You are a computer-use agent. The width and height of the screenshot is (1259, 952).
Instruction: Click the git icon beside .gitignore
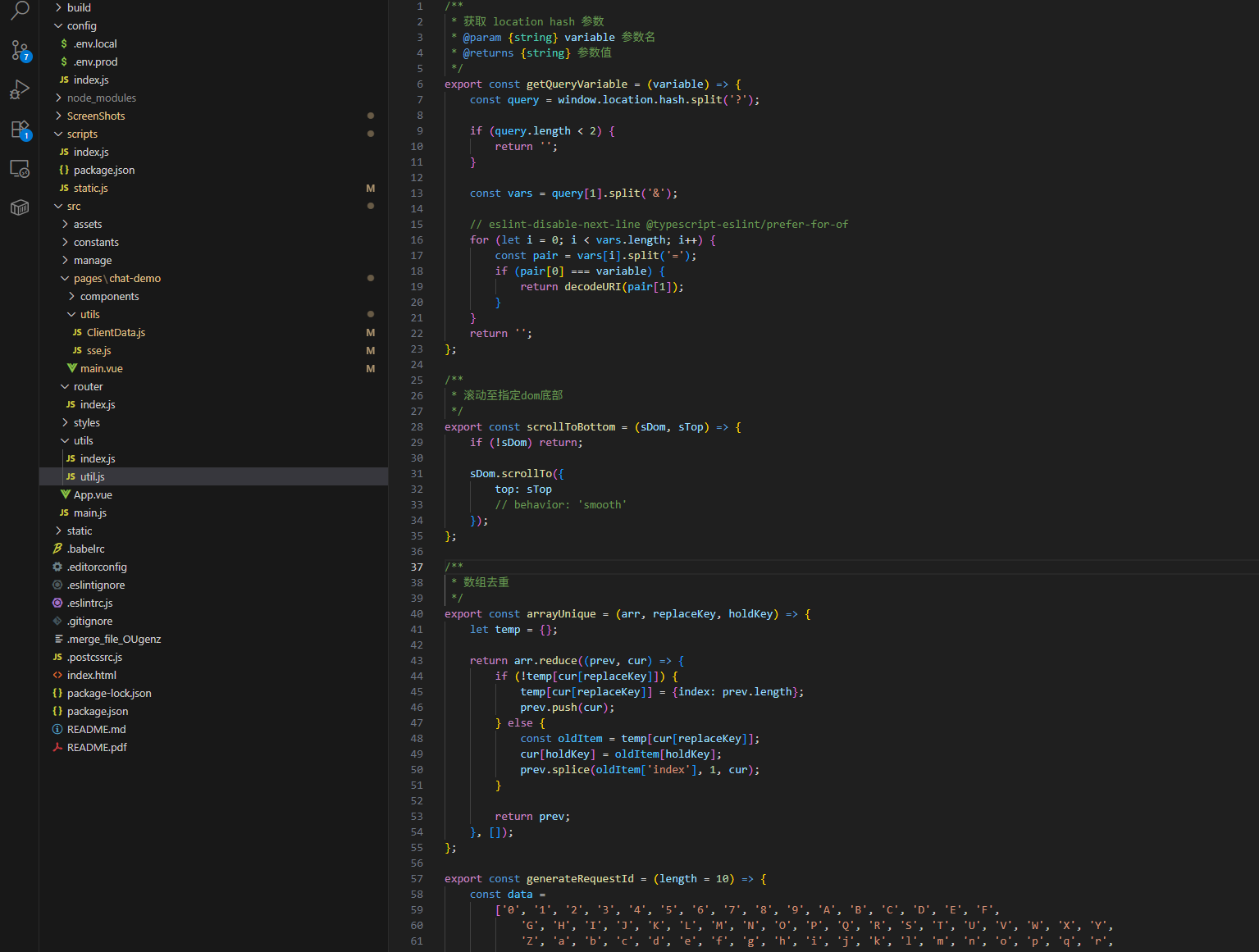pos(57,621)
